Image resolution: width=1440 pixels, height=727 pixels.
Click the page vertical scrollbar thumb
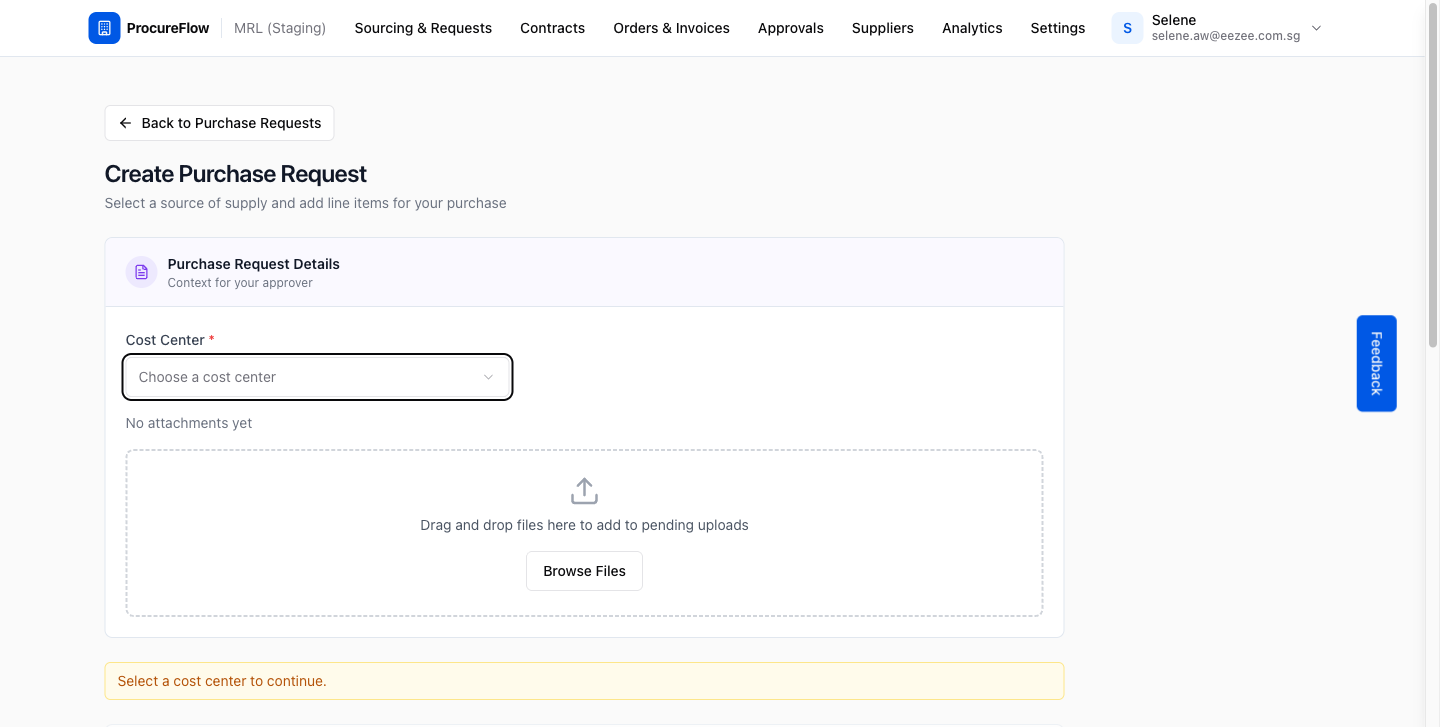click(1432, 176)
